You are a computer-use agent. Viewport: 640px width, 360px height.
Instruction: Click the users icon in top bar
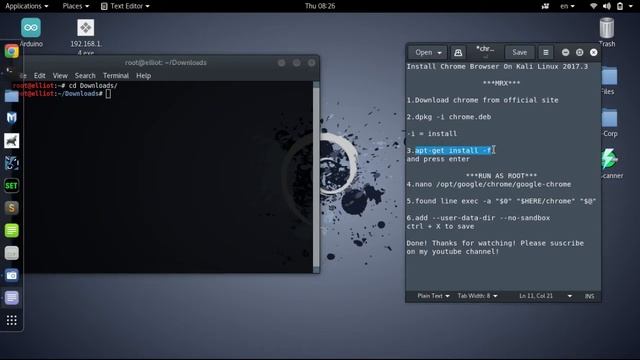tap(545, 6)
